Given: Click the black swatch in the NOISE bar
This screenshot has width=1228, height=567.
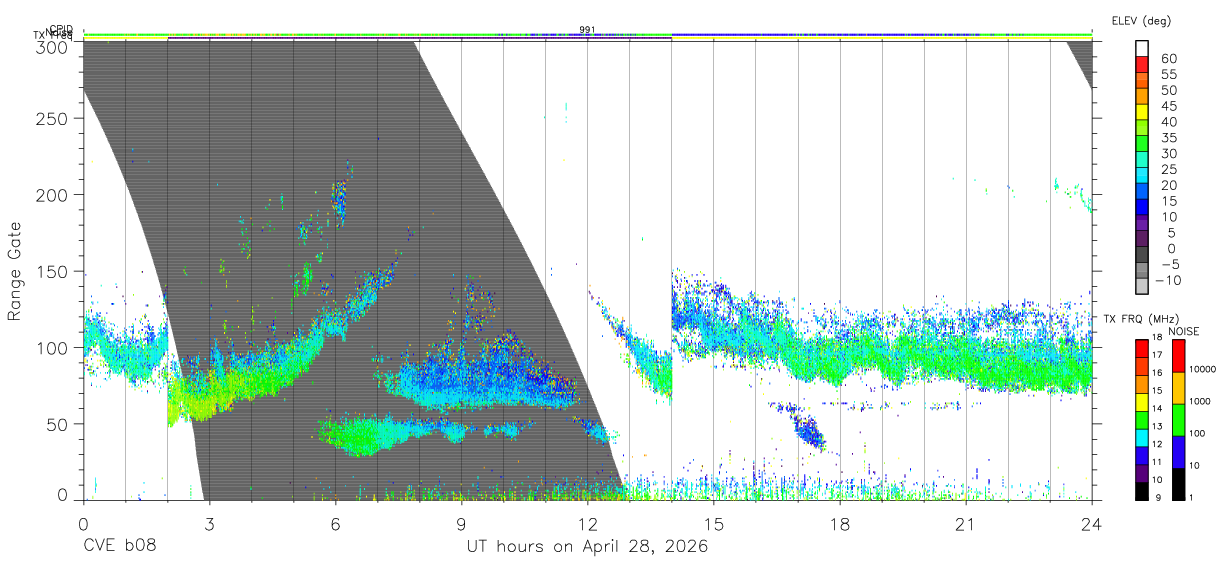Looking at the screenshot, I should click(1180, 484).
